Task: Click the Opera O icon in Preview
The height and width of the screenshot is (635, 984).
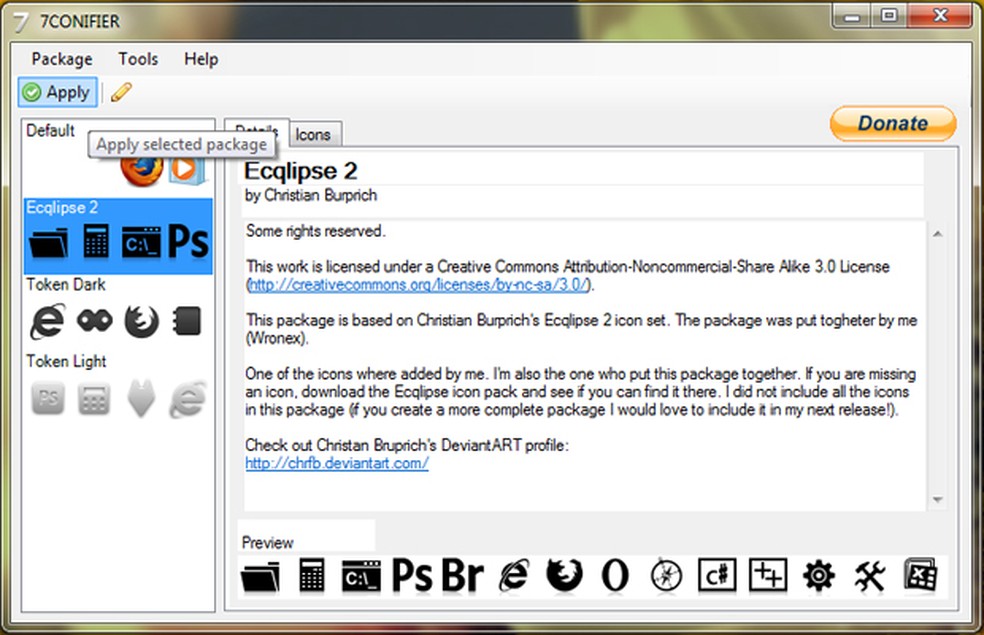Action: (615, 575)
